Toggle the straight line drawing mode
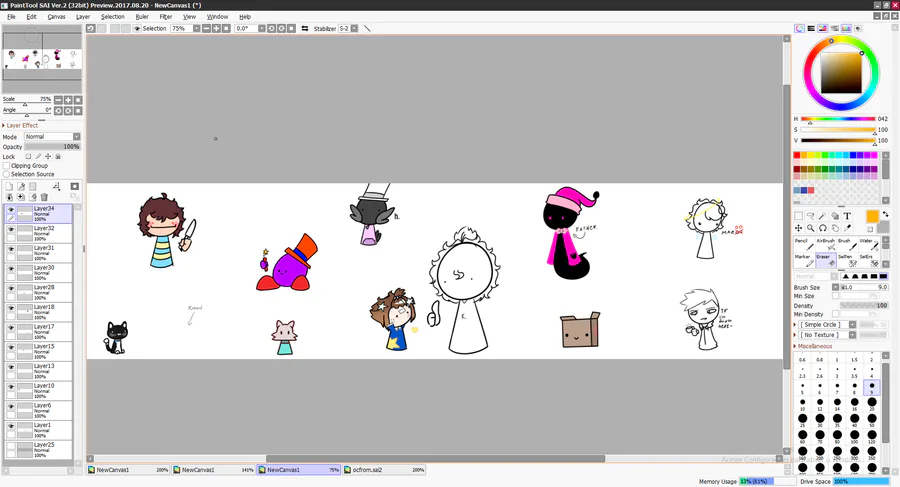The width and height of the screenshot is (900, 487). tap(367, 28)
